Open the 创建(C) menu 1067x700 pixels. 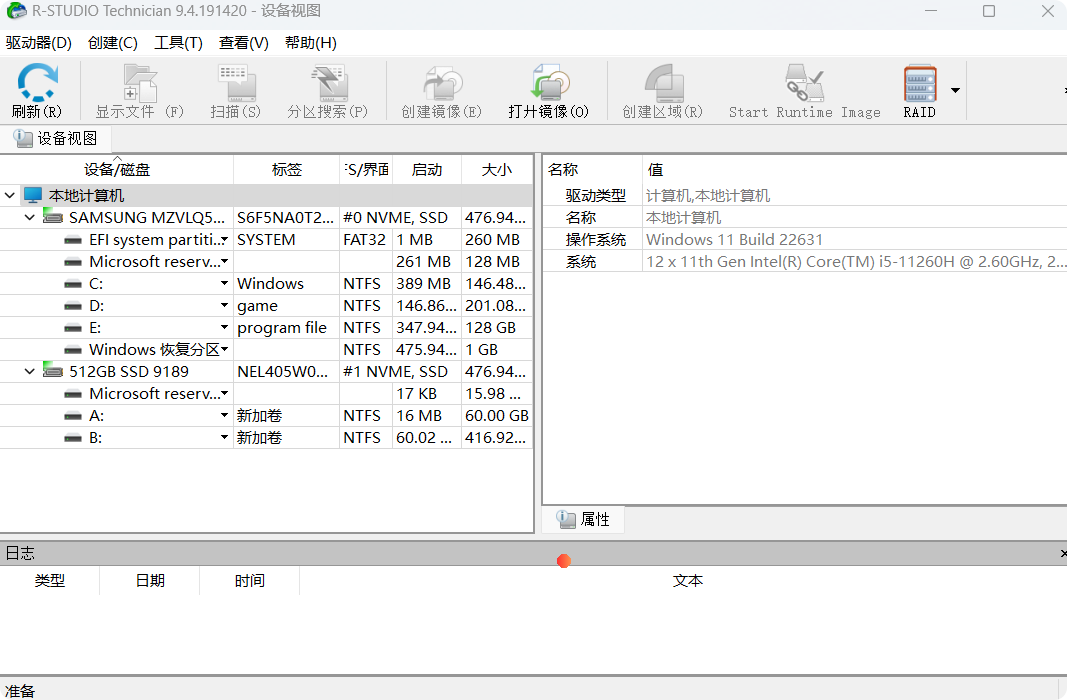point(113,43)
